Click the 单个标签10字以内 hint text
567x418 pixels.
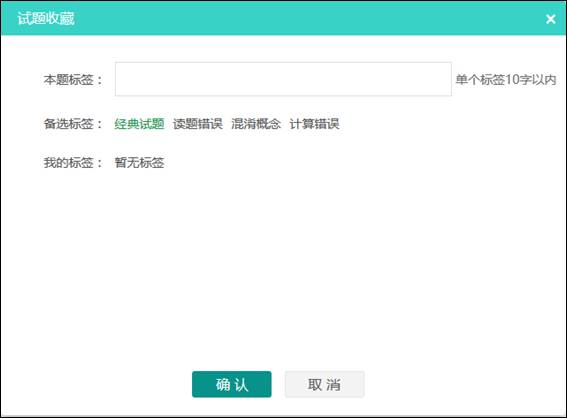506,80
